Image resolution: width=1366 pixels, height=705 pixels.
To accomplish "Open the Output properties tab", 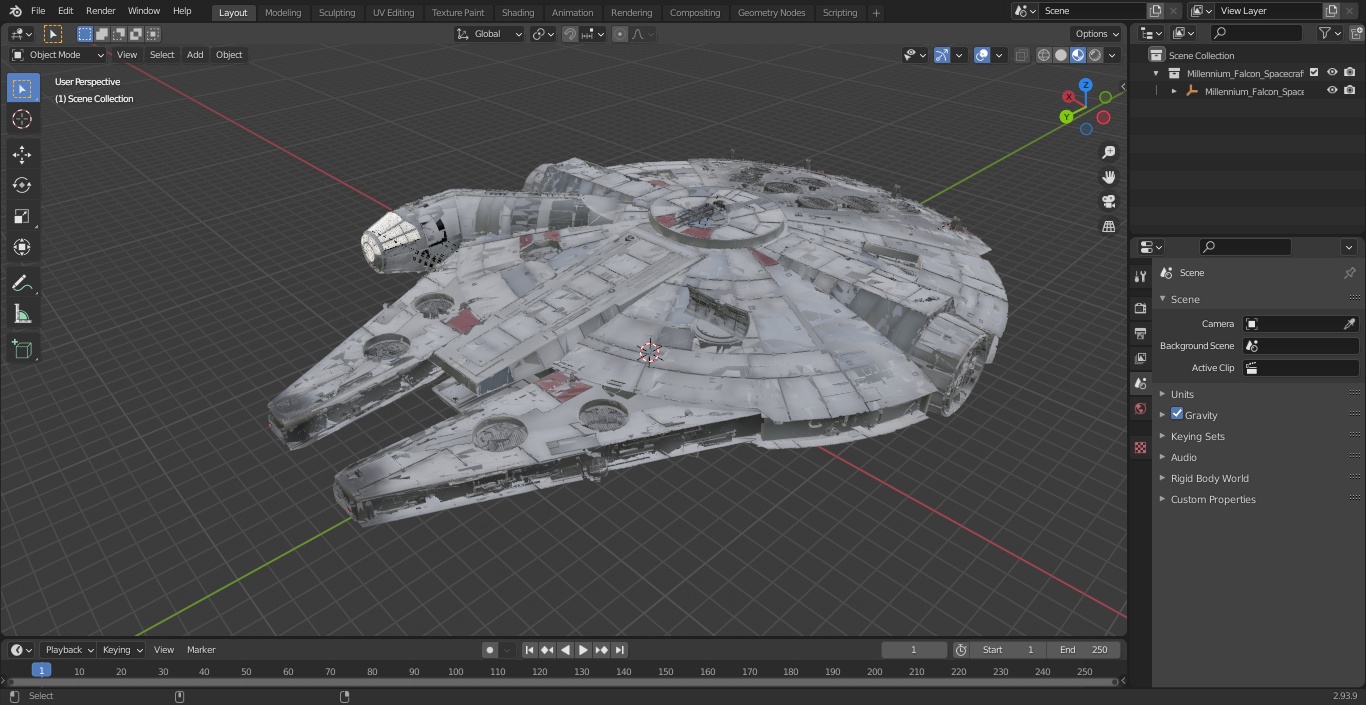I will pyautogui.click(x=1140, y=333).
